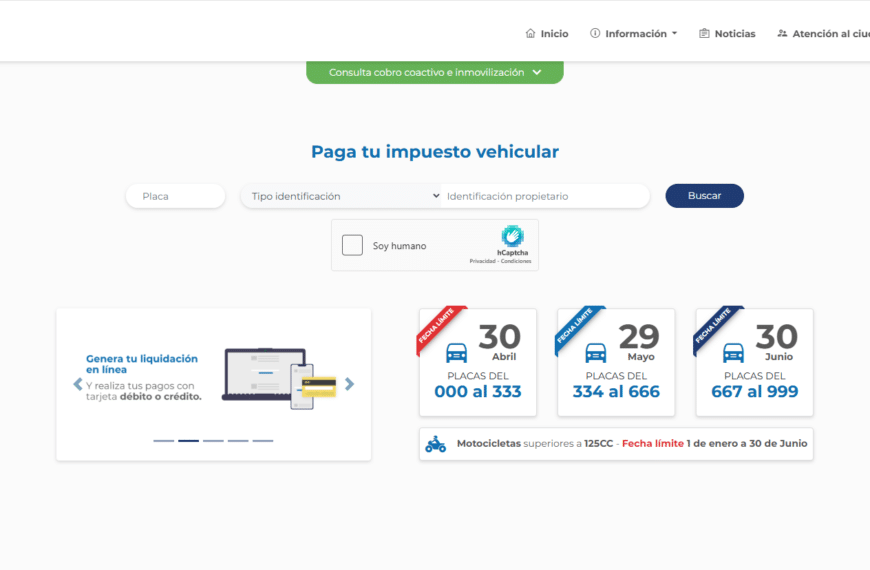This screenshot has height=570, width=870.
Task: Click the car icon in Mayo card
Action: [x=595, y=353]
